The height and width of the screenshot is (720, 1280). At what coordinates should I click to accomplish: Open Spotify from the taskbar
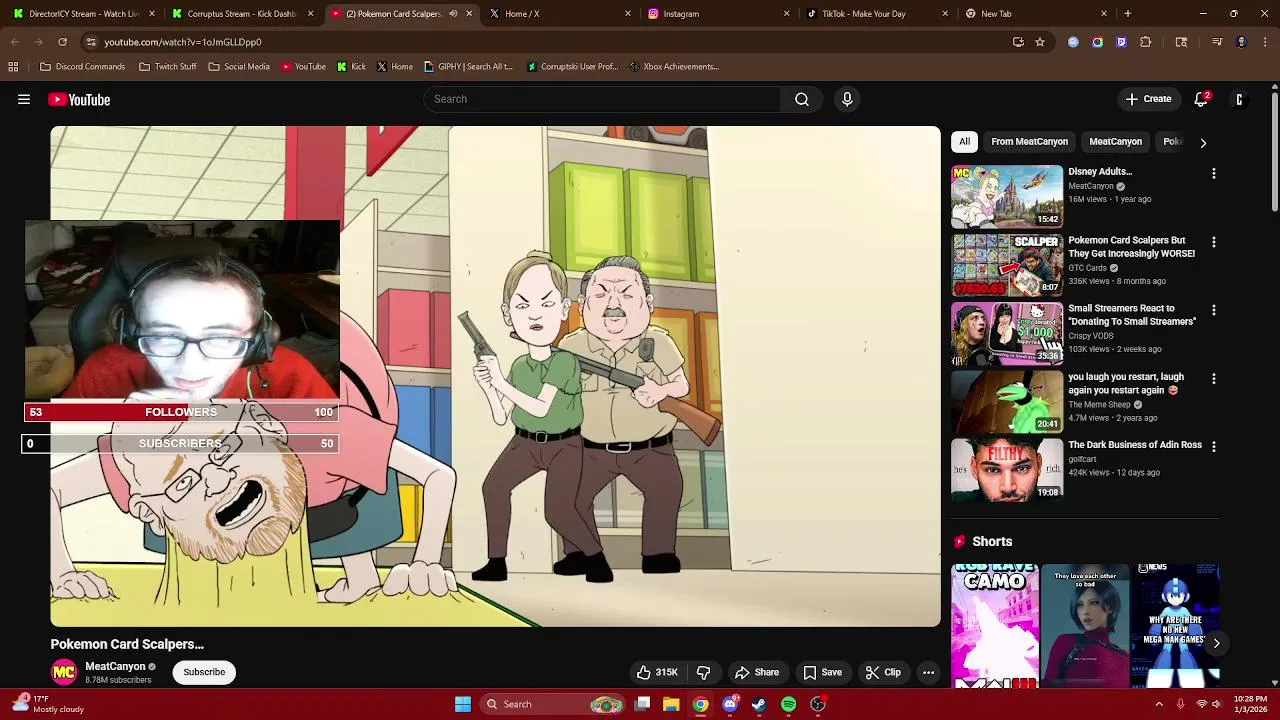click(x=788, y=704)
